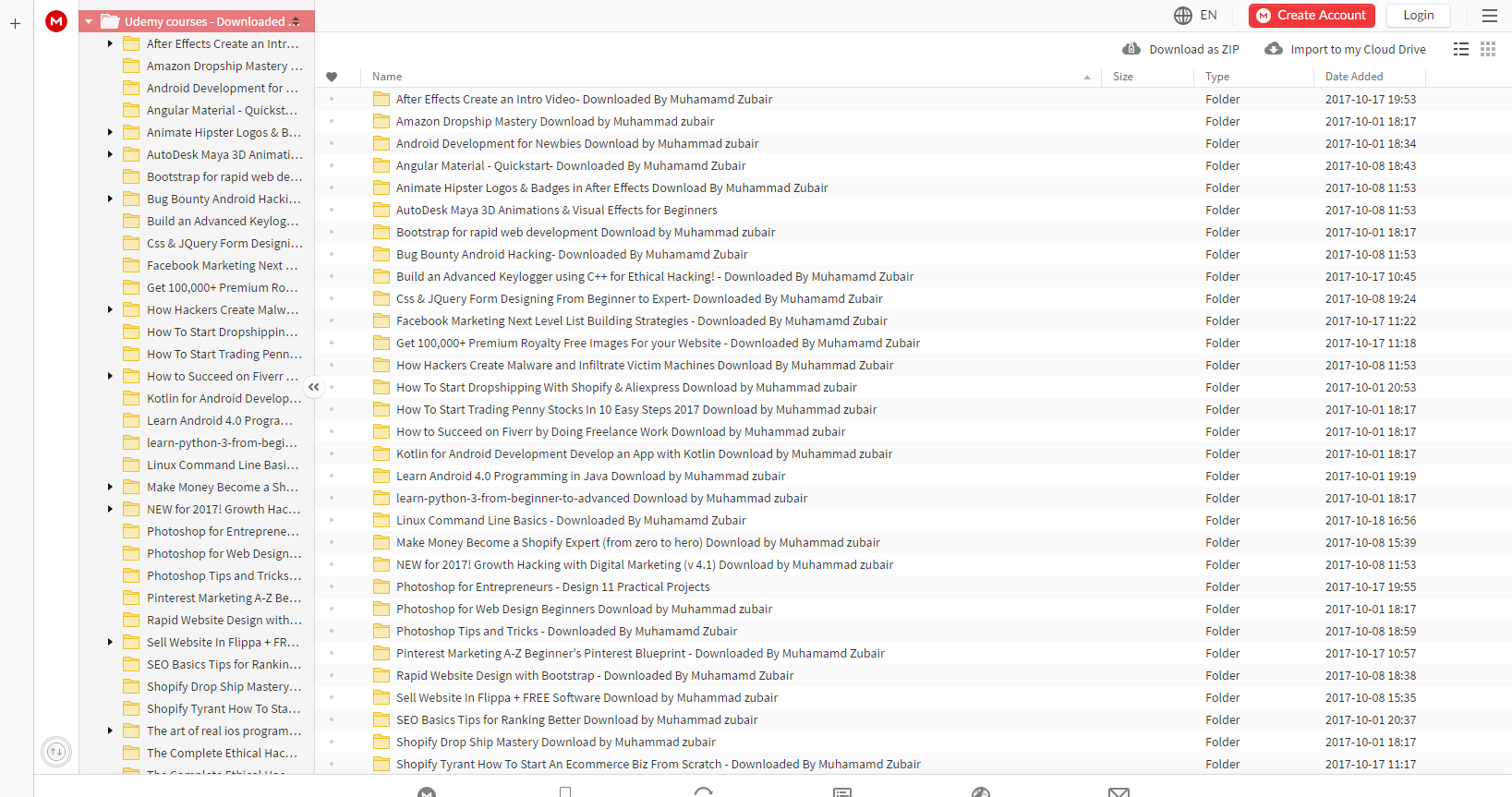1512x797 pixels.
Task: Select Angular Material - Quickstart in left tree
Action: pyautogui.click(x=222, y=110)
